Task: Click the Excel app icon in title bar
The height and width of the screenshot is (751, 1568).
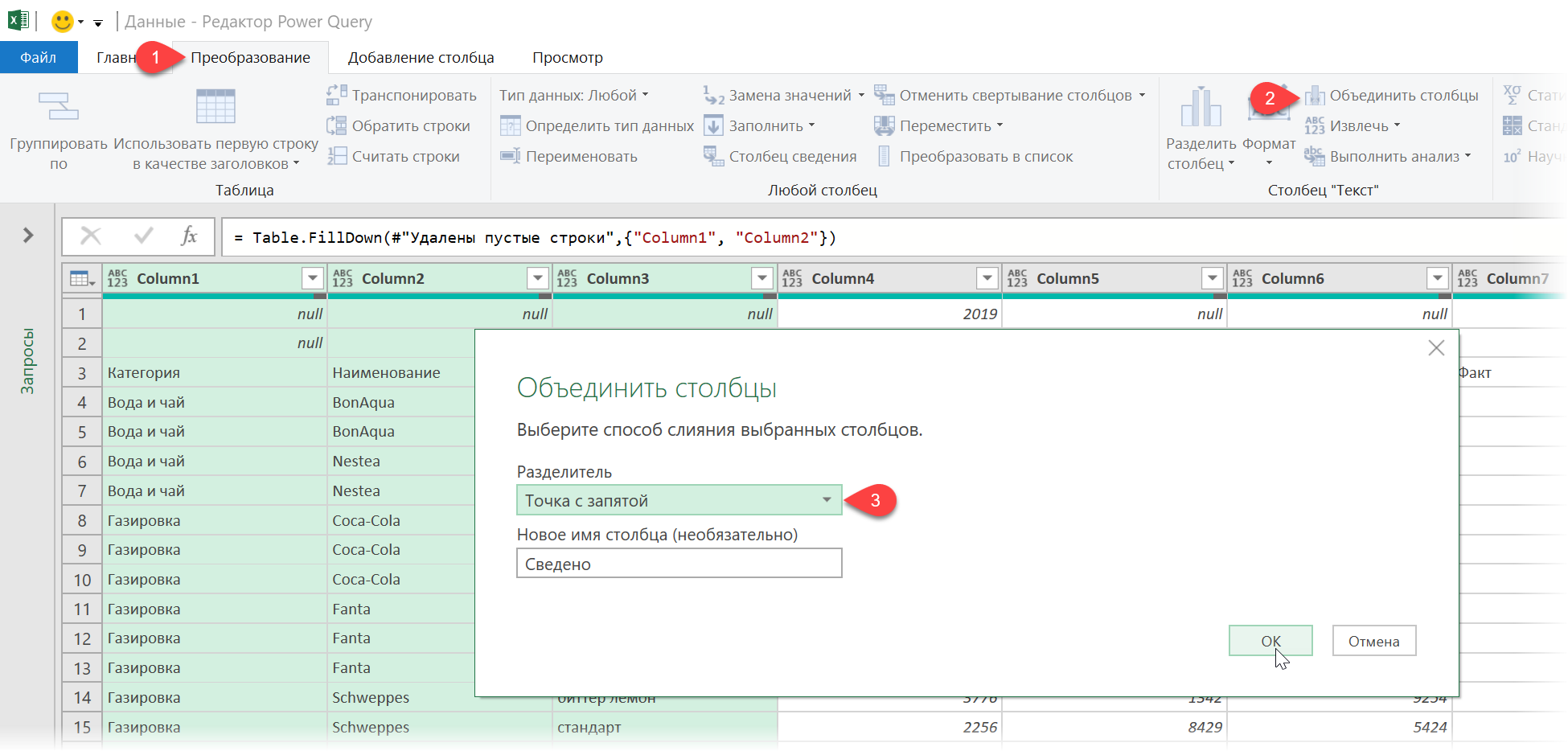Action: click(x=18, y=20)
